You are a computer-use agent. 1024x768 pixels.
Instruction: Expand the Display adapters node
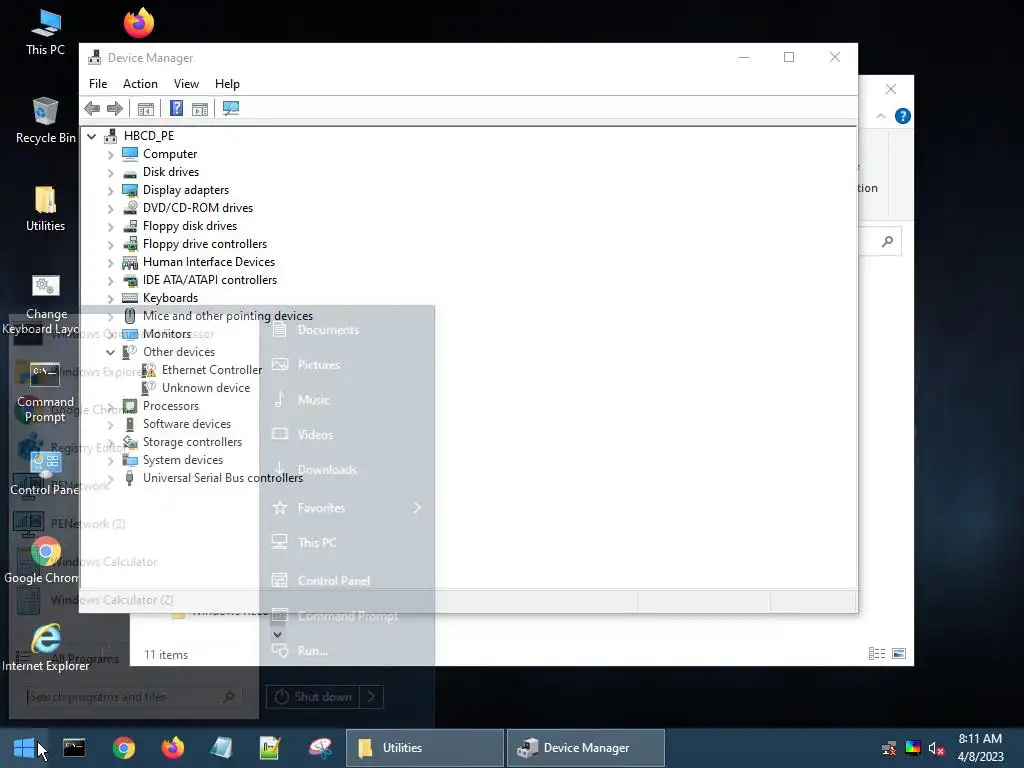click(x=110, y=191)
